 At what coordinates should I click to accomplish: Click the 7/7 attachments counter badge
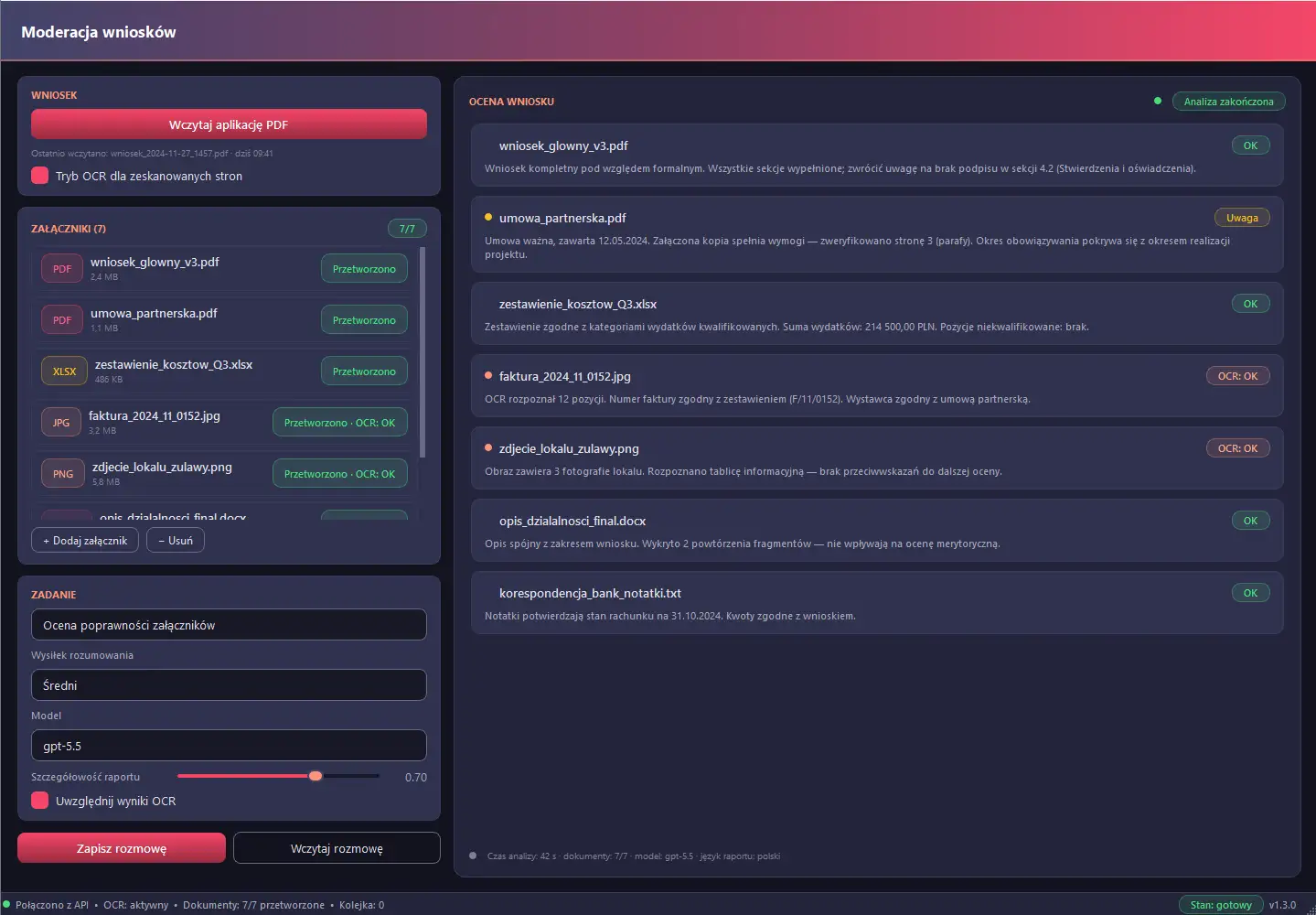[407, 229]
